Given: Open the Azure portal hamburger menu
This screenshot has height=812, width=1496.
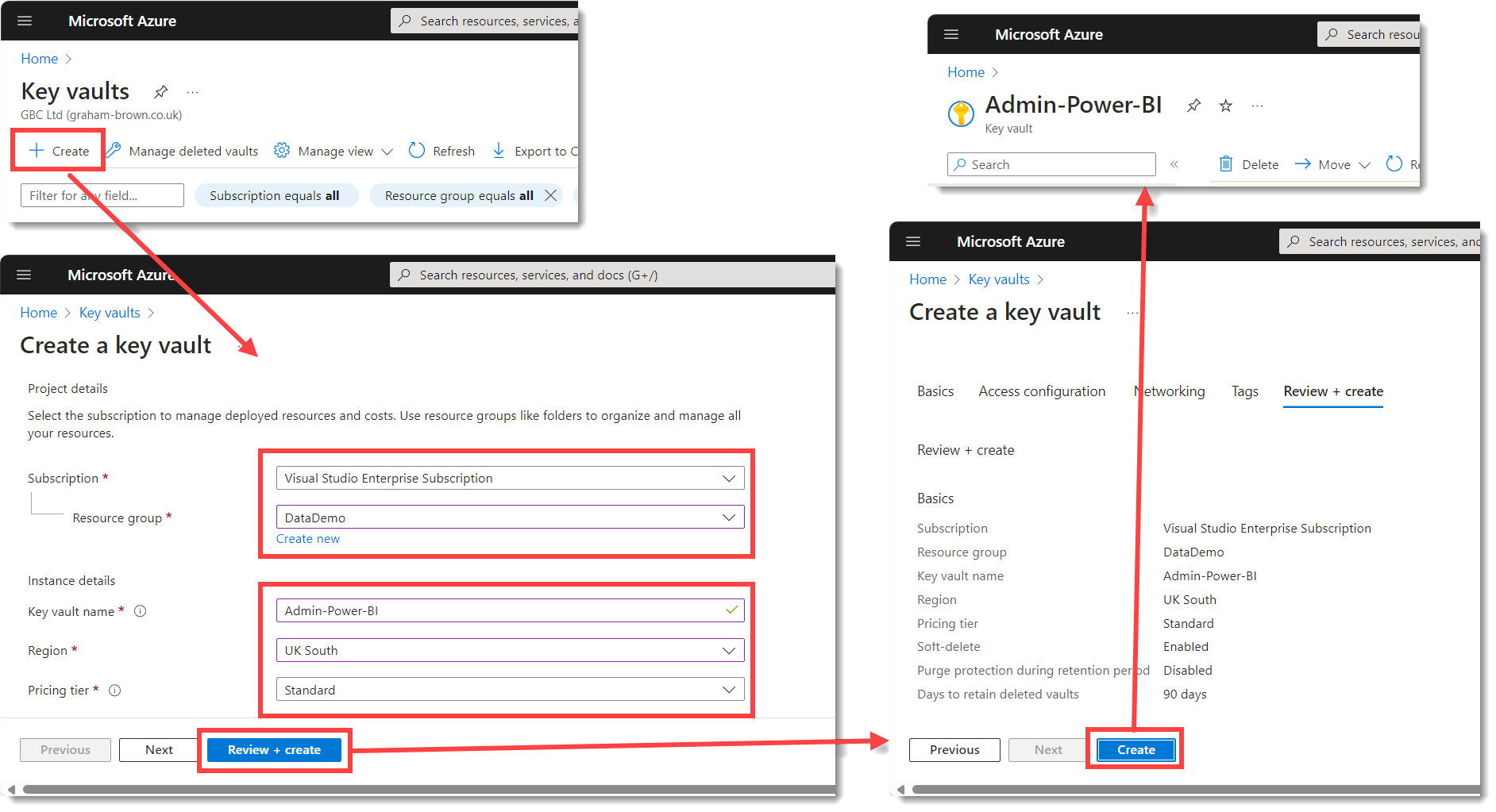Looking at the screenshot, I should pyautogui.click(x=24, y=21).
